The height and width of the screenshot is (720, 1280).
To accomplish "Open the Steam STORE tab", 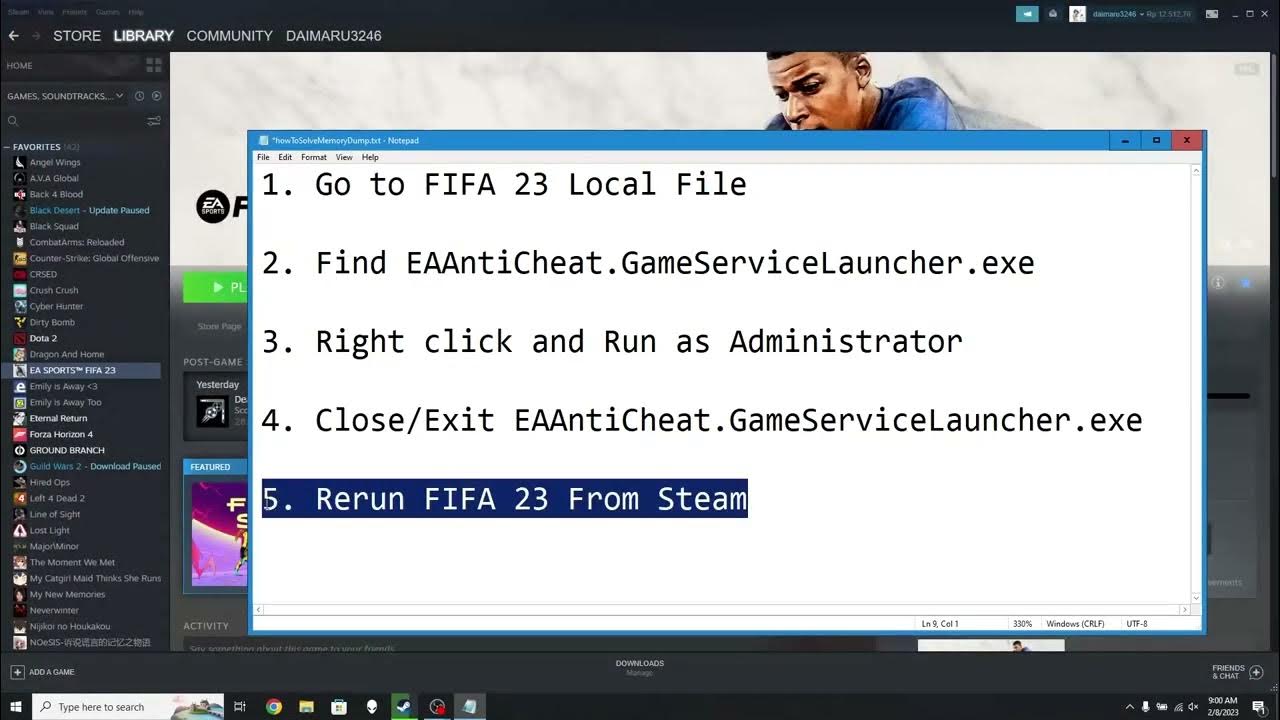I will (77, 36).
